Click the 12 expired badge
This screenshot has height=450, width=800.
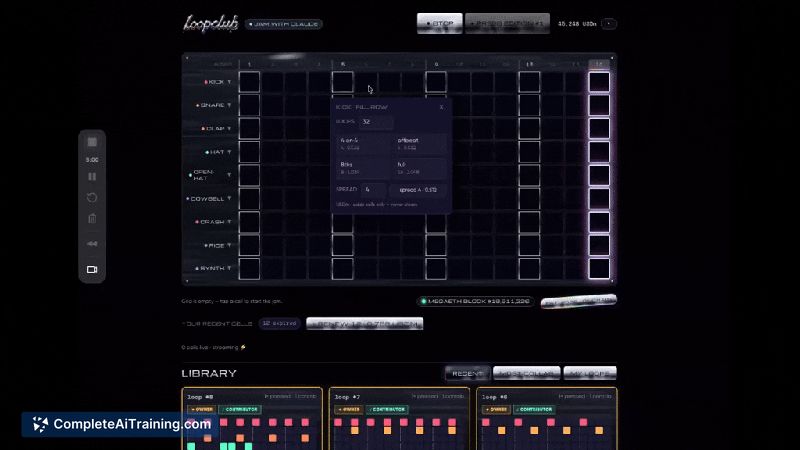pos(279,323)
